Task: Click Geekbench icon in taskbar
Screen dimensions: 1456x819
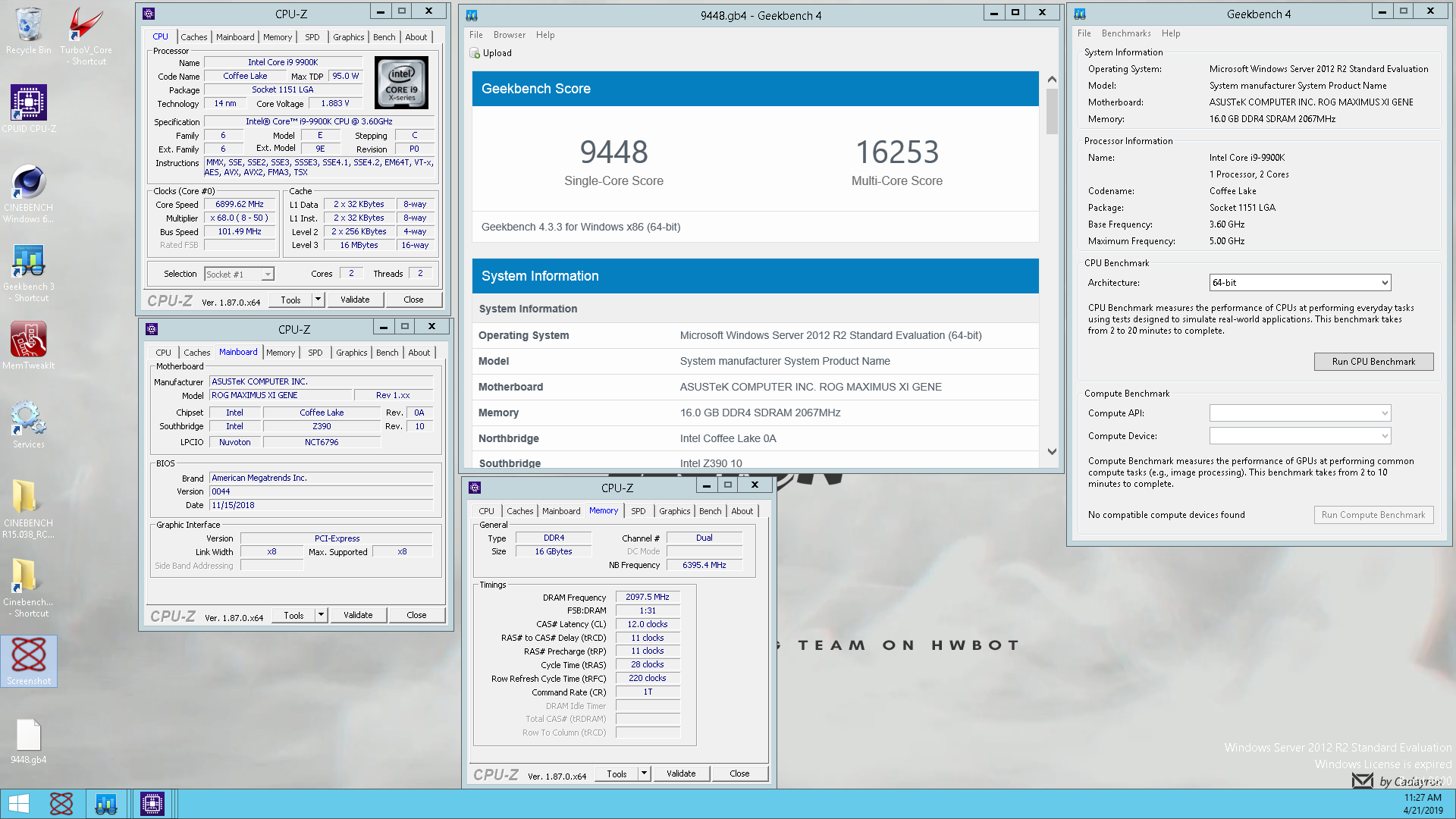Action: tap(106, 804)
